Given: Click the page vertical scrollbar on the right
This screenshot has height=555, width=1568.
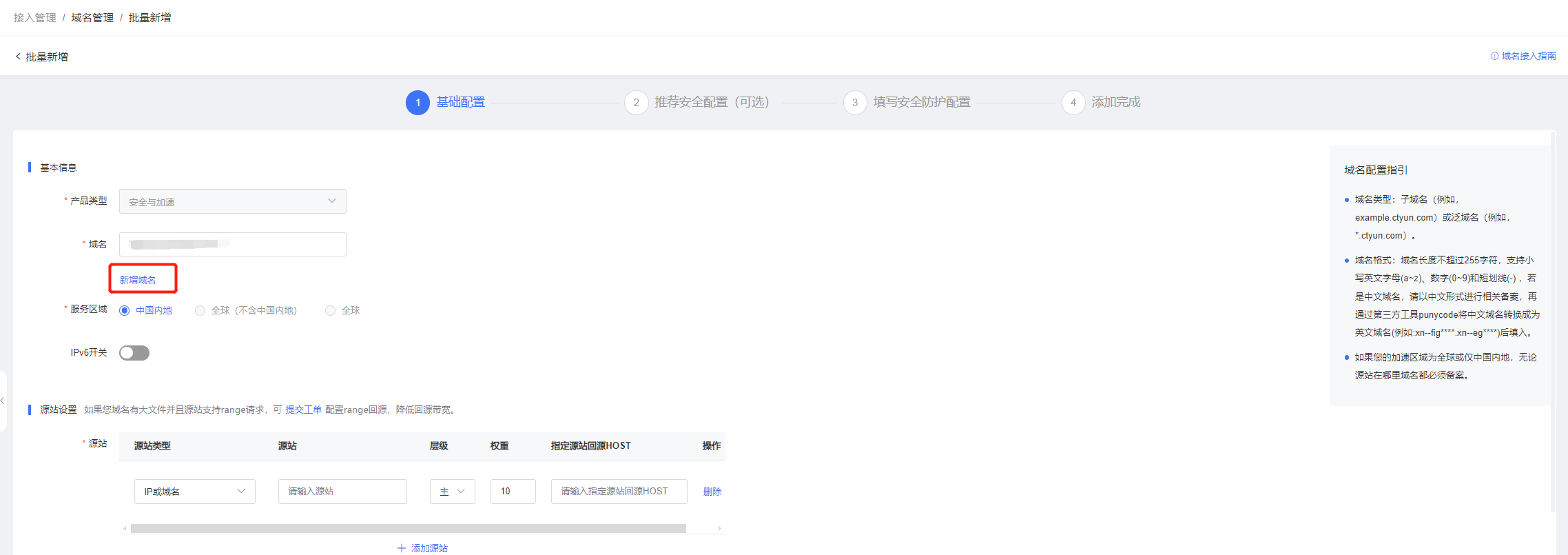Looking at the screenshot, I should coord(1553,322).
